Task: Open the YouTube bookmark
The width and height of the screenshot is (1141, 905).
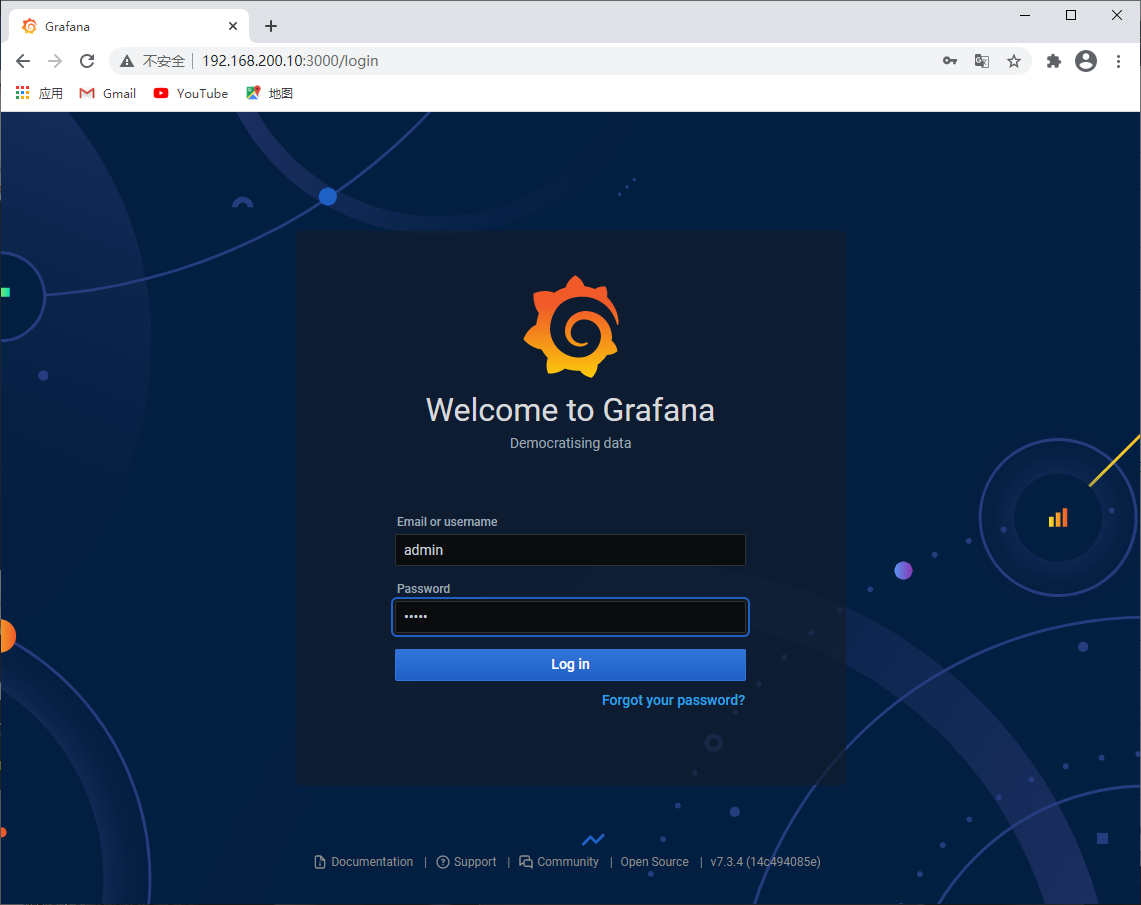Action: click(191, 93)
